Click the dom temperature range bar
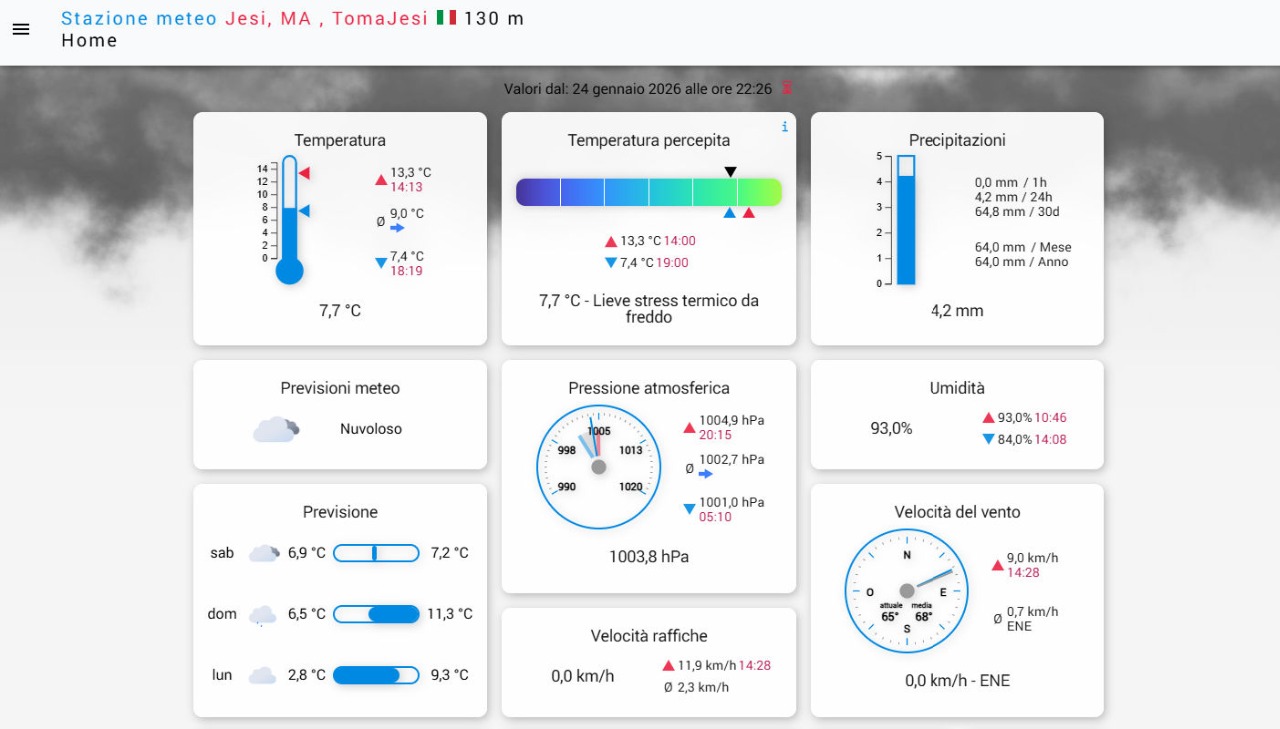This screenshot has height=729, width=1280. click(x=376, y=614)
